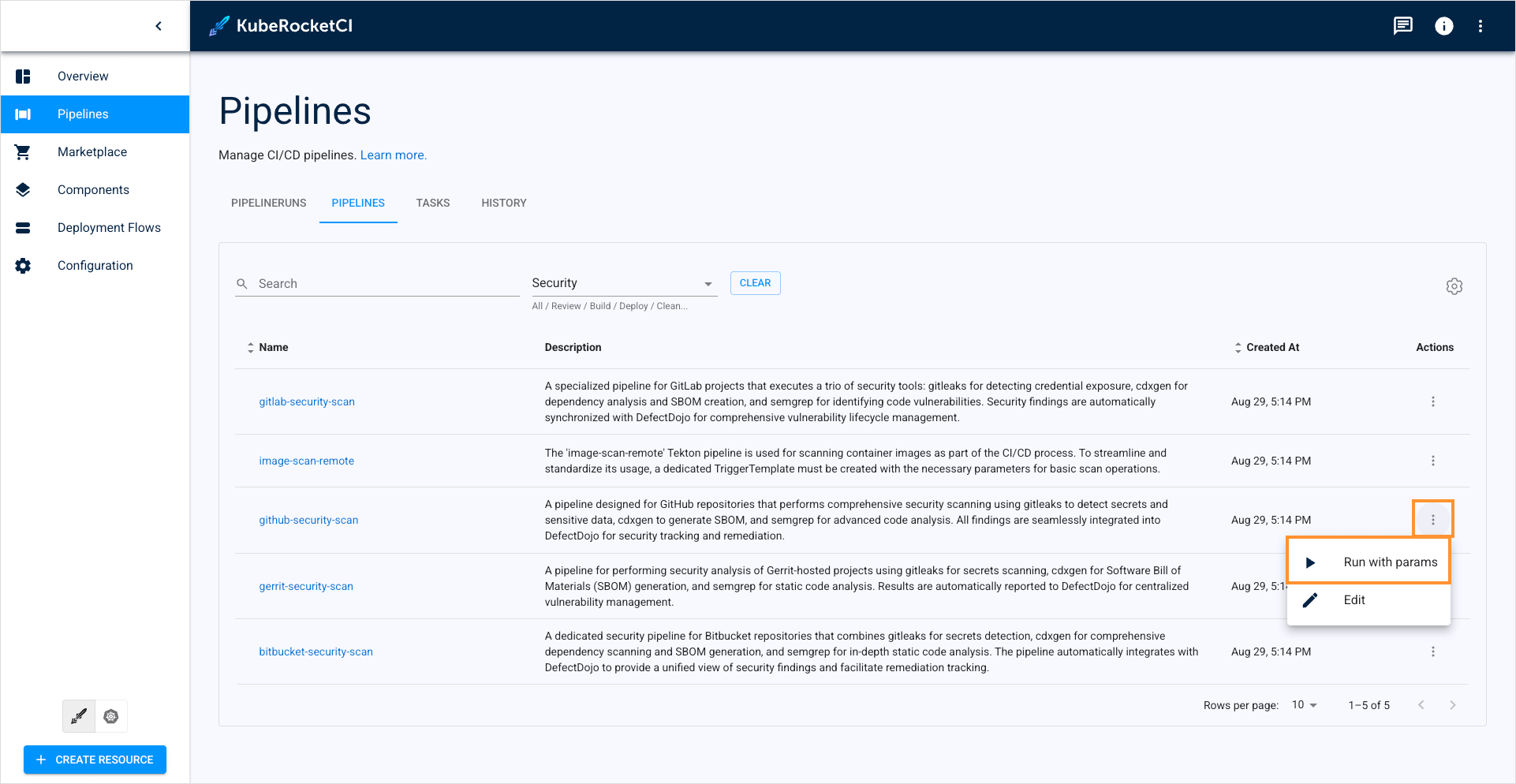Open actions menu for gitlab-security-scan
The image size is (1516, 784).
pos(1432,401)
